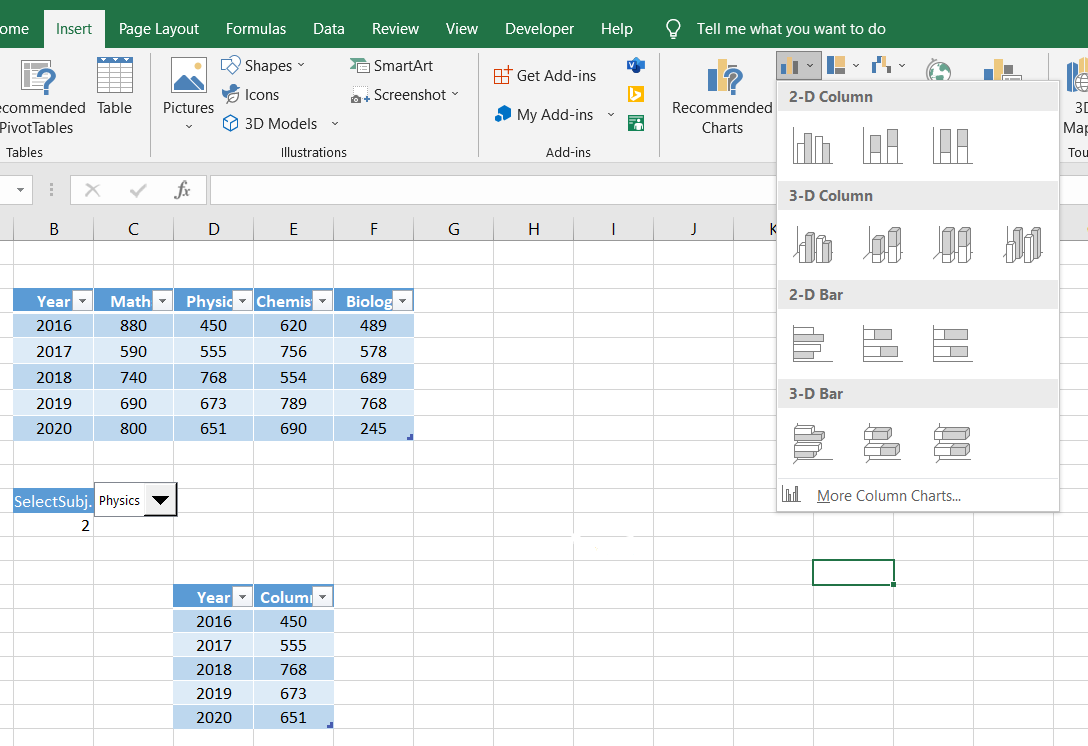Click the Insert Function fx button
1088x746 pixels.
tap(182, 190)
